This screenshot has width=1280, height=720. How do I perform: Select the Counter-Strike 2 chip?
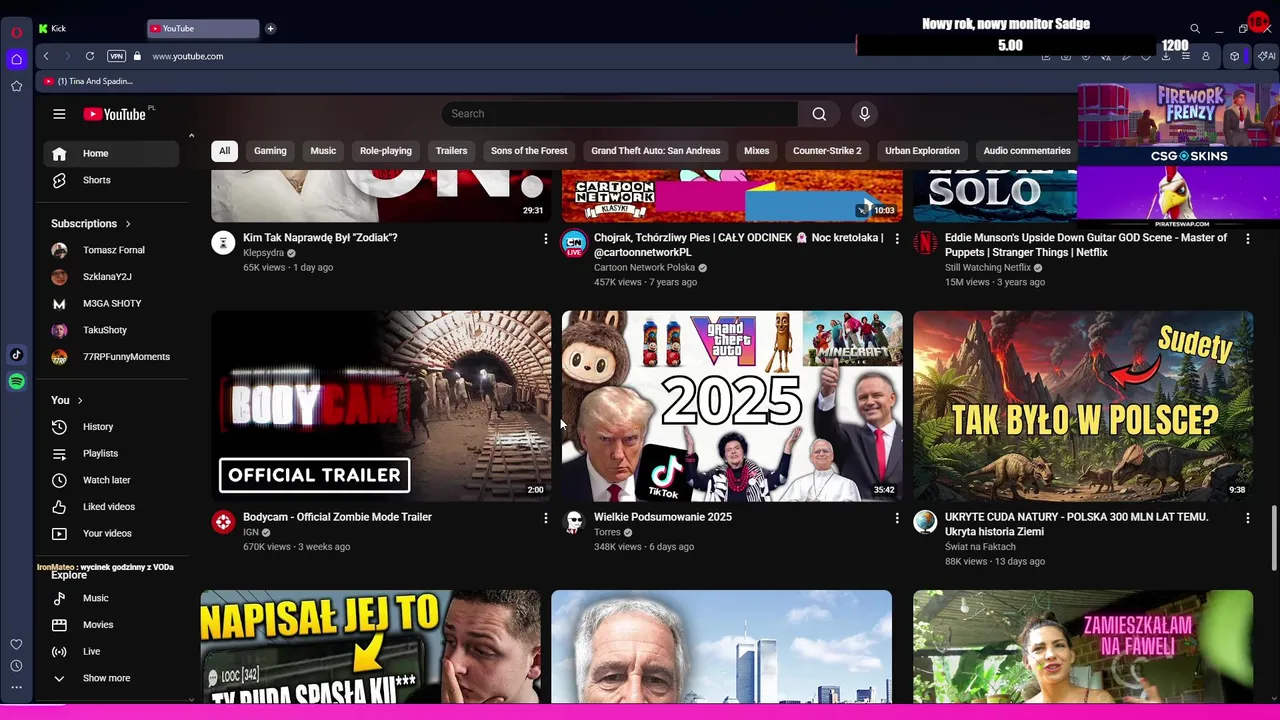coord(827,151)
